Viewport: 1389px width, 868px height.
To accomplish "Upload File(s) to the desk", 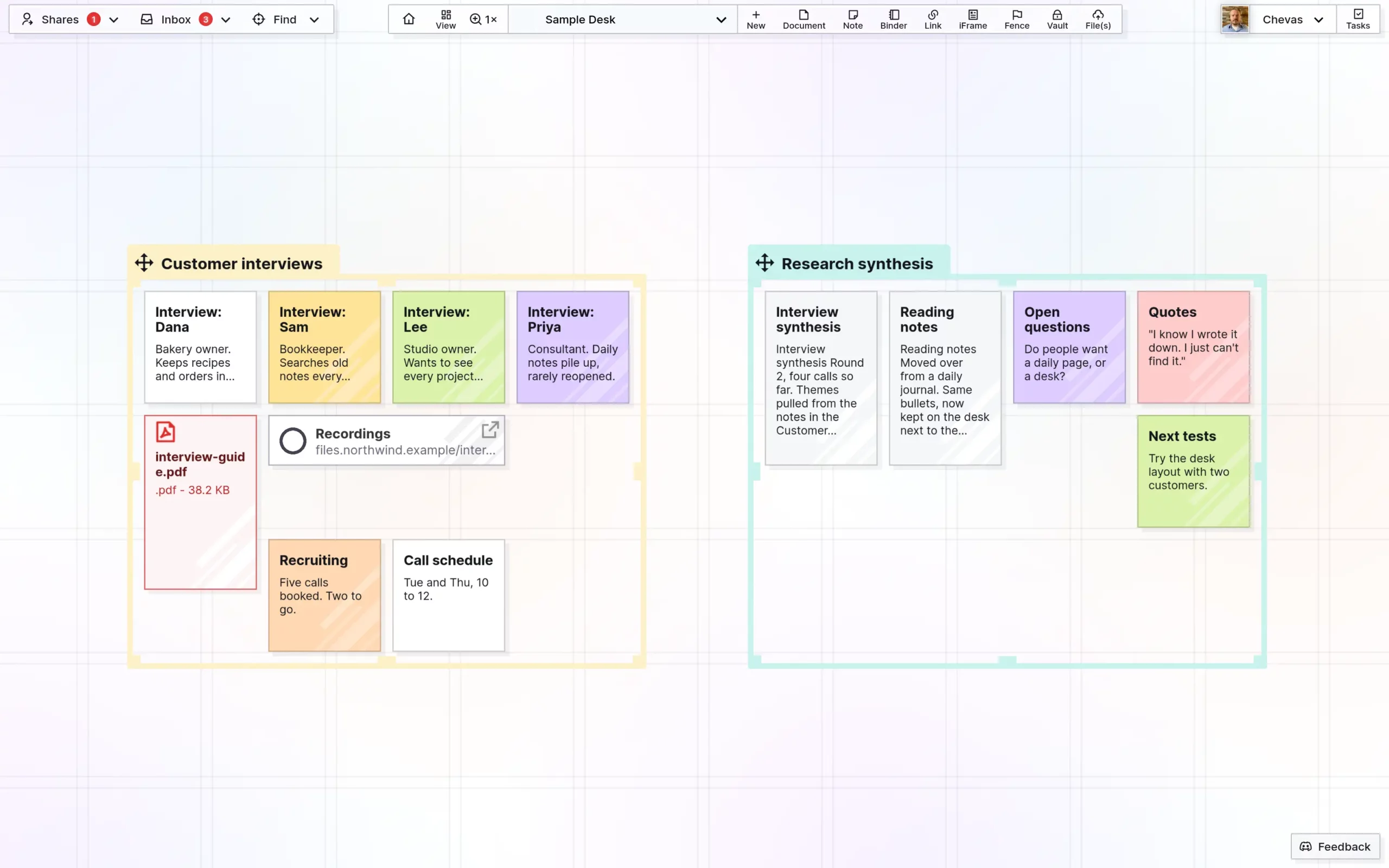I will pos(1098,19).
